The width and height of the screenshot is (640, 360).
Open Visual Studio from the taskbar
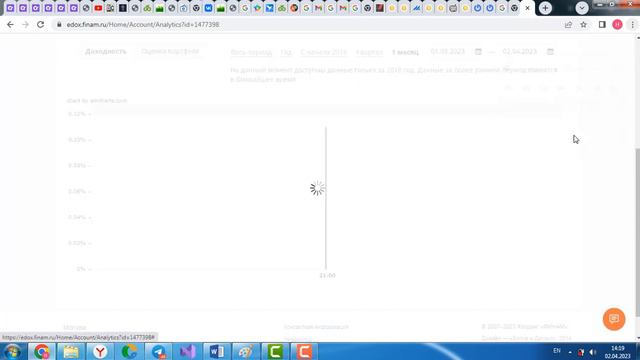pos(188,351)
